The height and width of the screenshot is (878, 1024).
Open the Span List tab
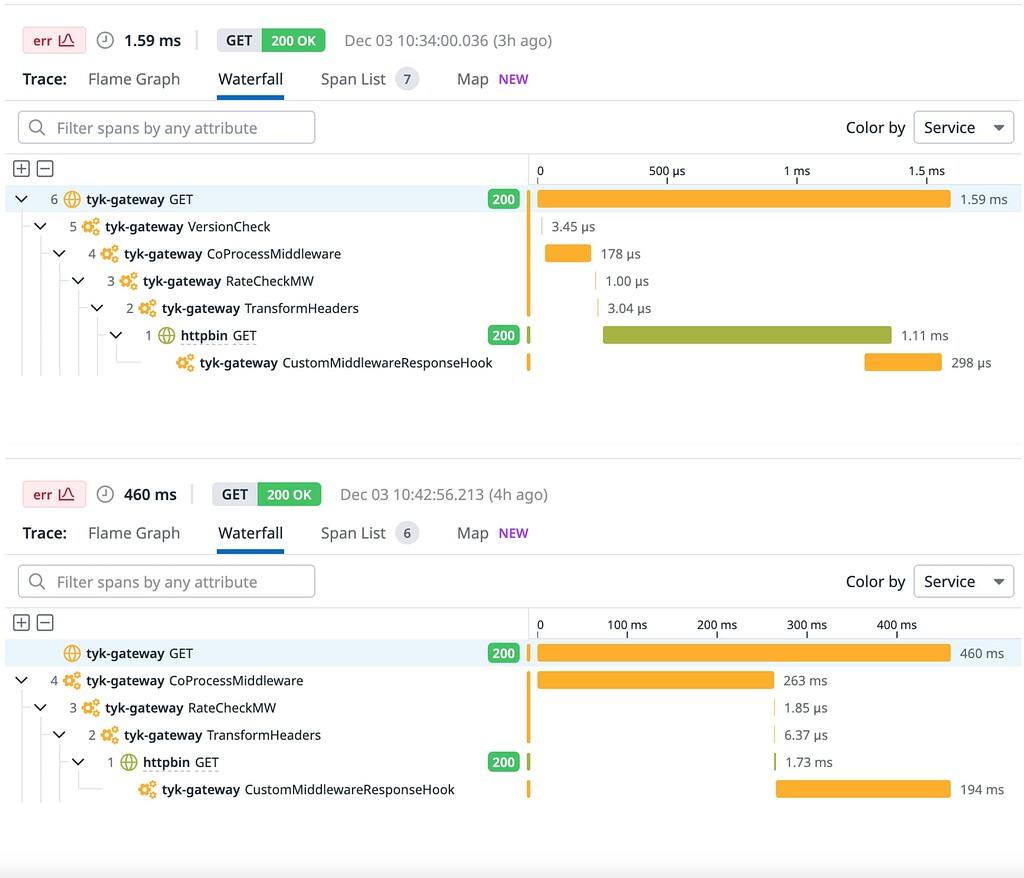click(355, 79)
